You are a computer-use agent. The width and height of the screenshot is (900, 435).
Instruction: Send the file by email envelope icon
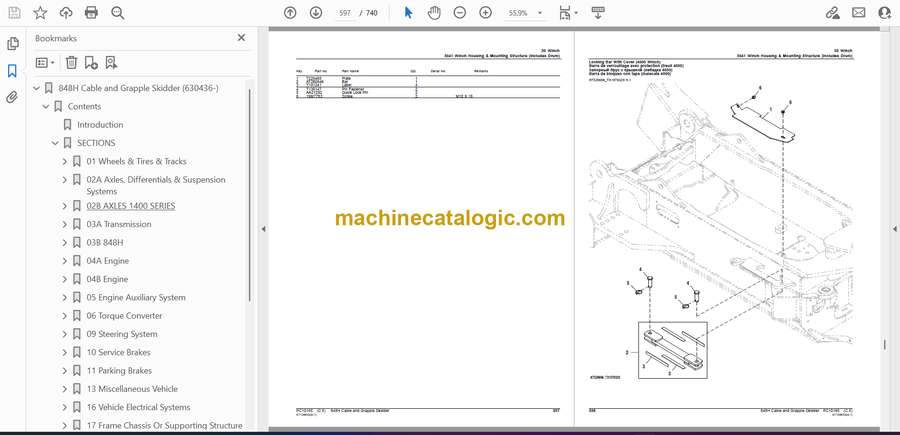point(859,13)
